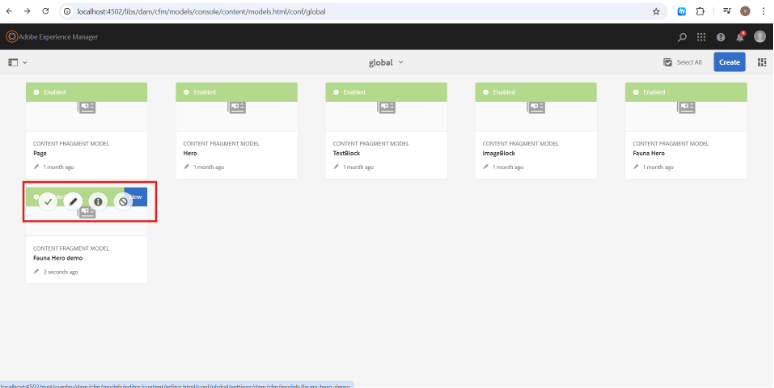The image size is (774, 388).
Task: Click the Fauna Hero demo title
Action: click(58, 258)
